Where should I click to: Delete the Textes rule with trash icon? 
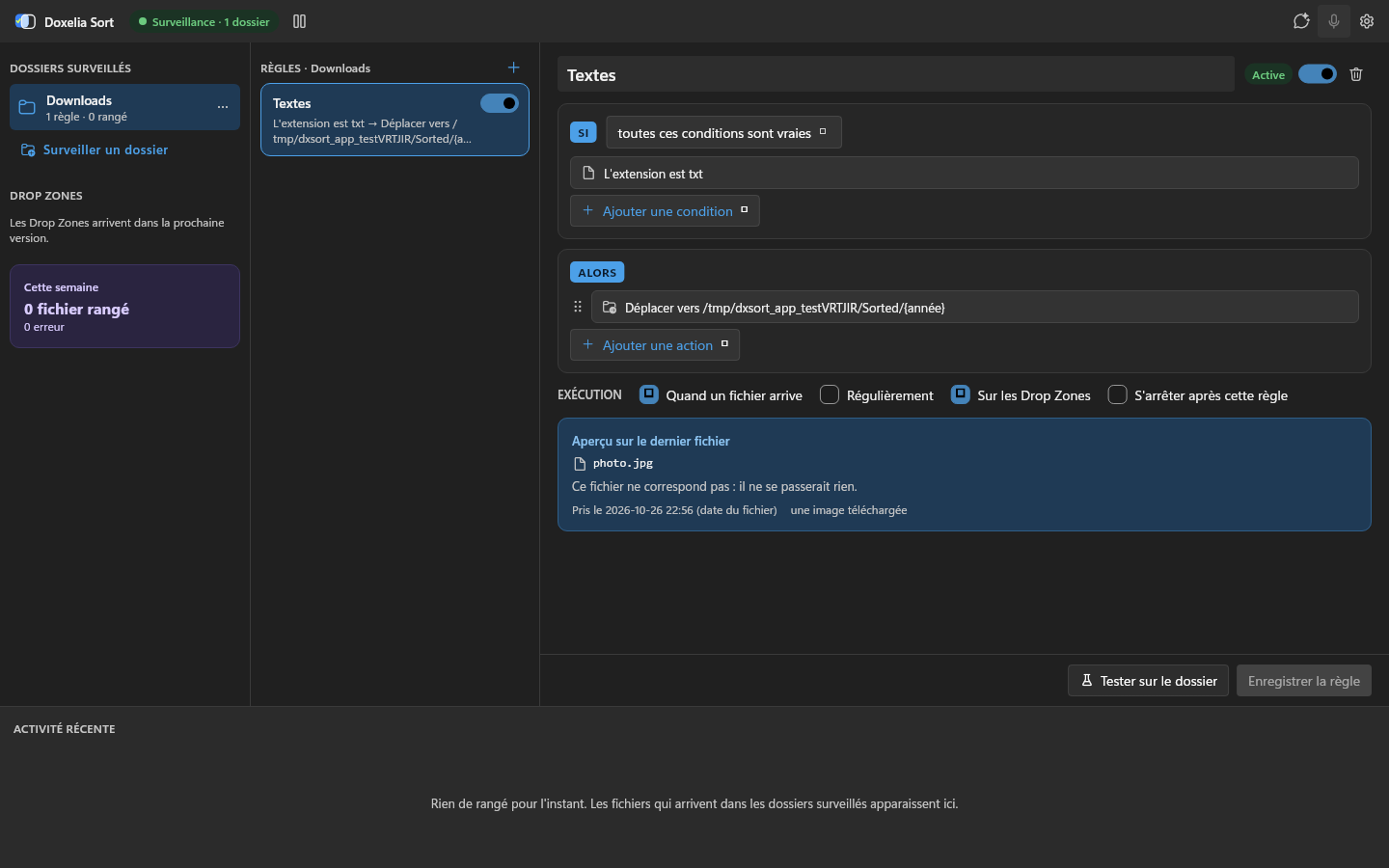click(x=1356, y=74)
